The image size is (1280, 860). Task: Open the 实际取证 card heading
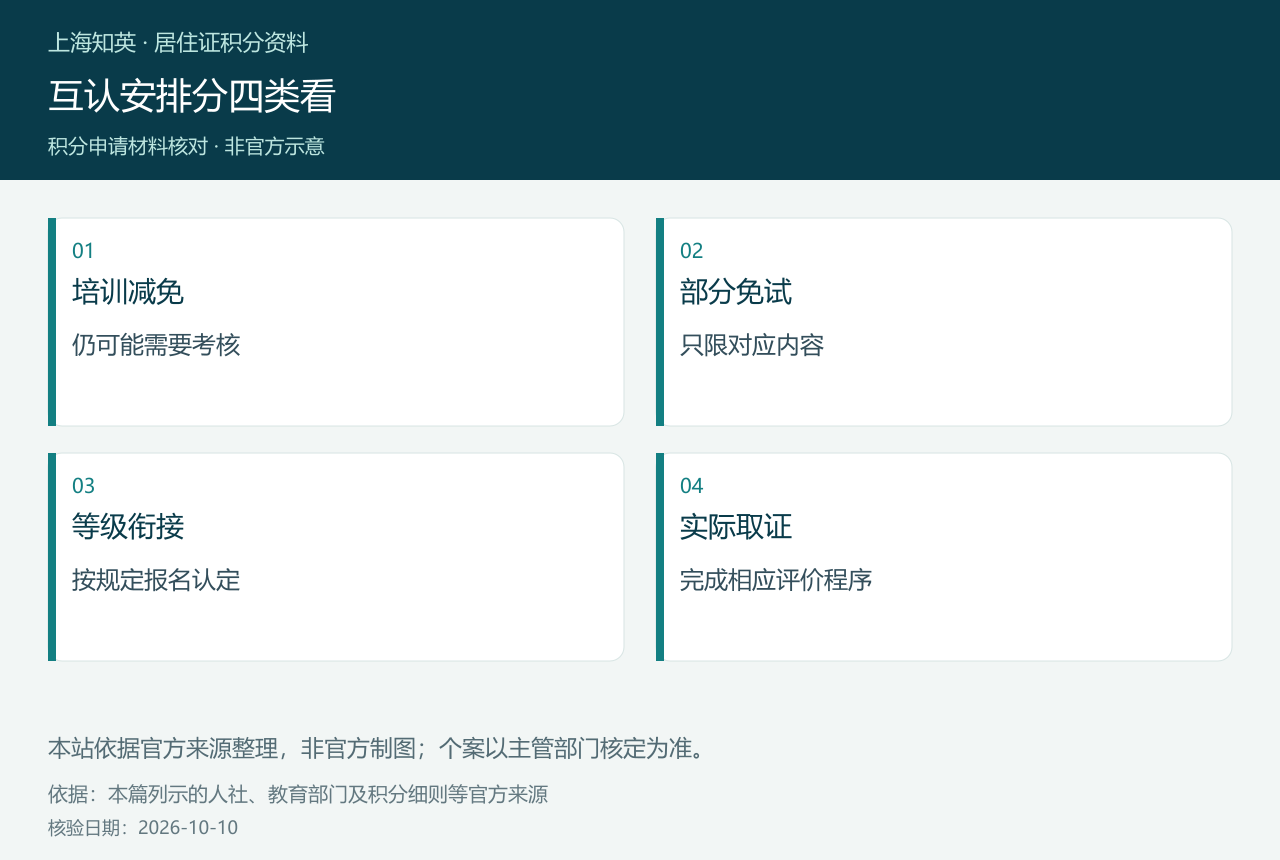(x=736, y=527)
